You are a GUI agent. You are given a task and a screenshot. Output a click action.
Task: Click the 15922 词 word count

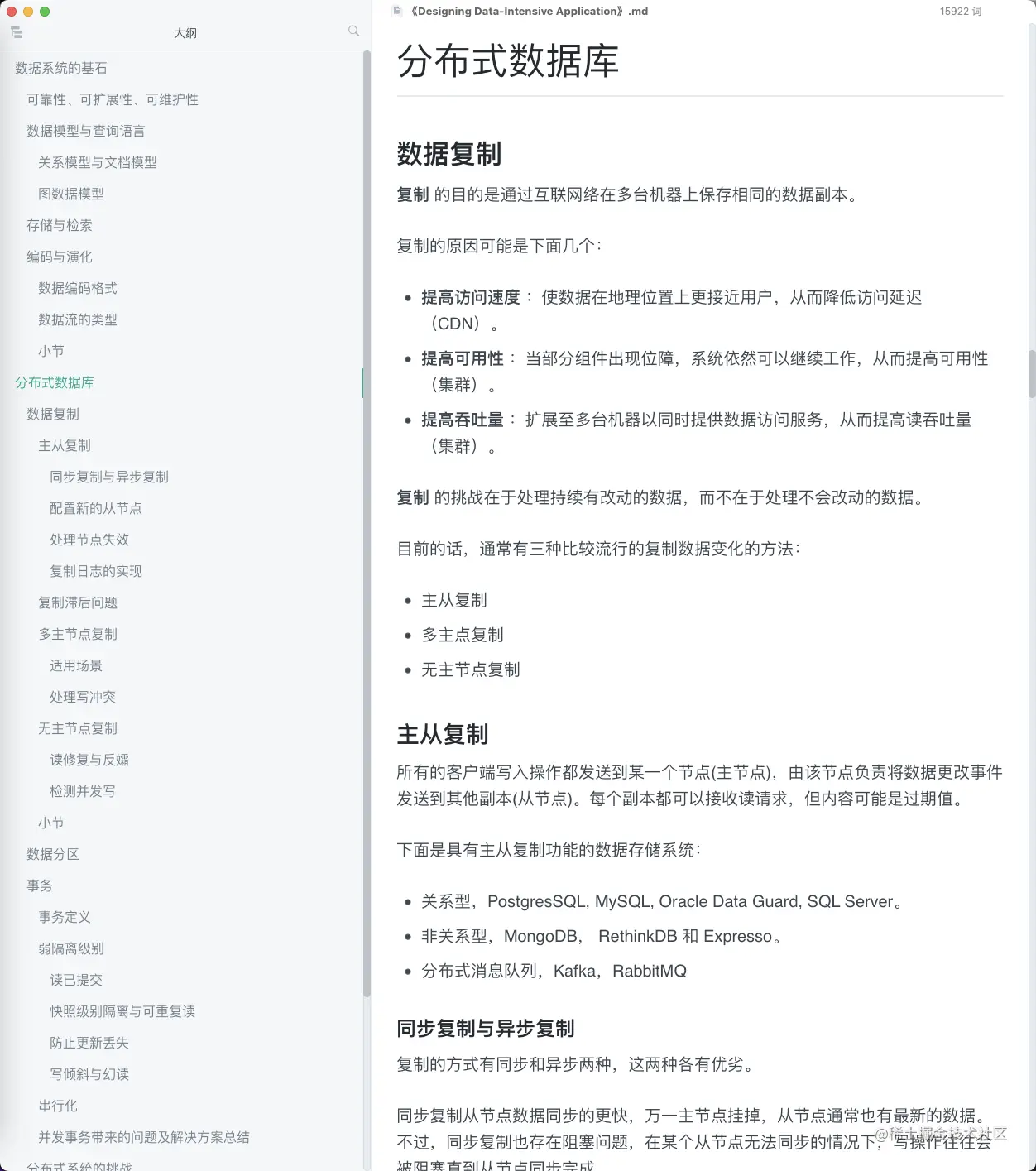pyautogui.click(x=960, y=12)
